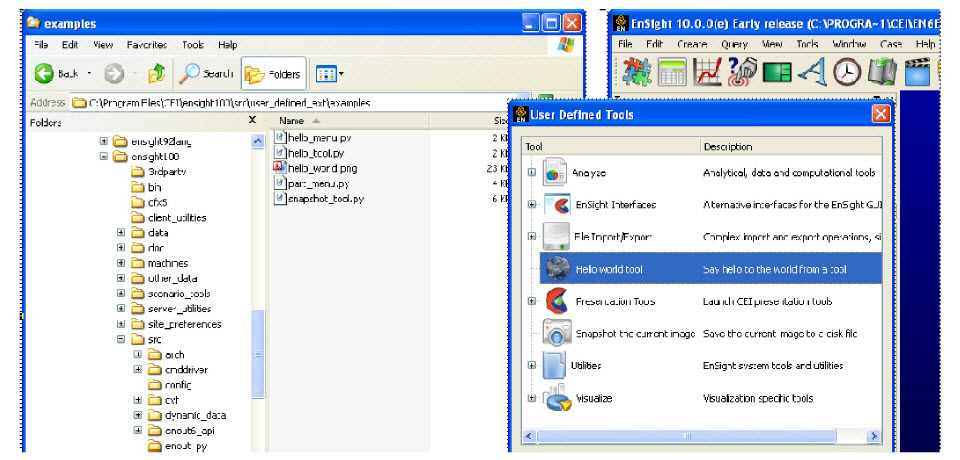This screenshot has width=960, height=460.
Task: Open the Case menu in EnSight
Action: 891,44
